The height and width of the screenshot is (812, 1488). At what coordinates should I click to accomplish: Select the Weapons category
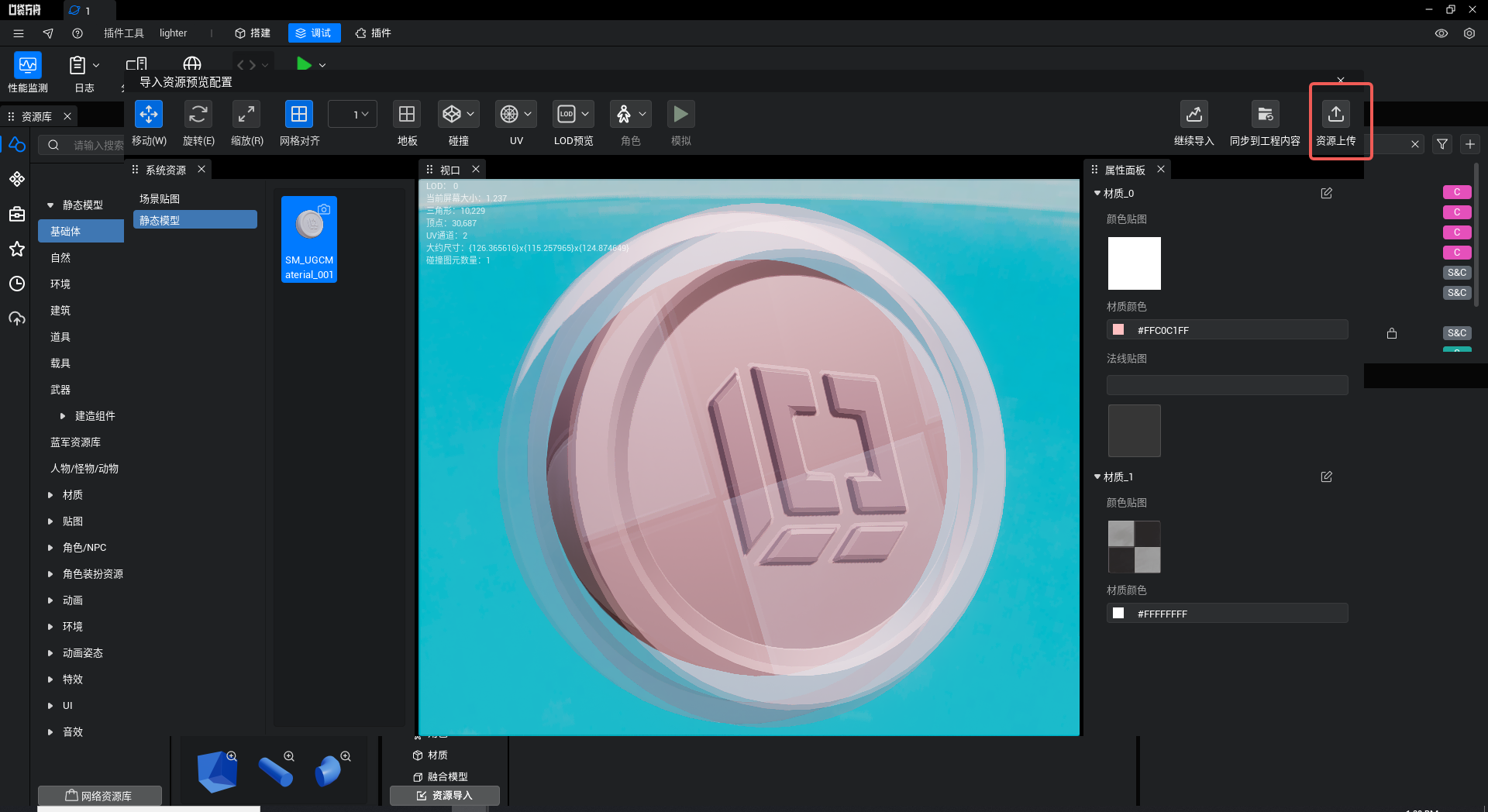click(x=60, y=390)
